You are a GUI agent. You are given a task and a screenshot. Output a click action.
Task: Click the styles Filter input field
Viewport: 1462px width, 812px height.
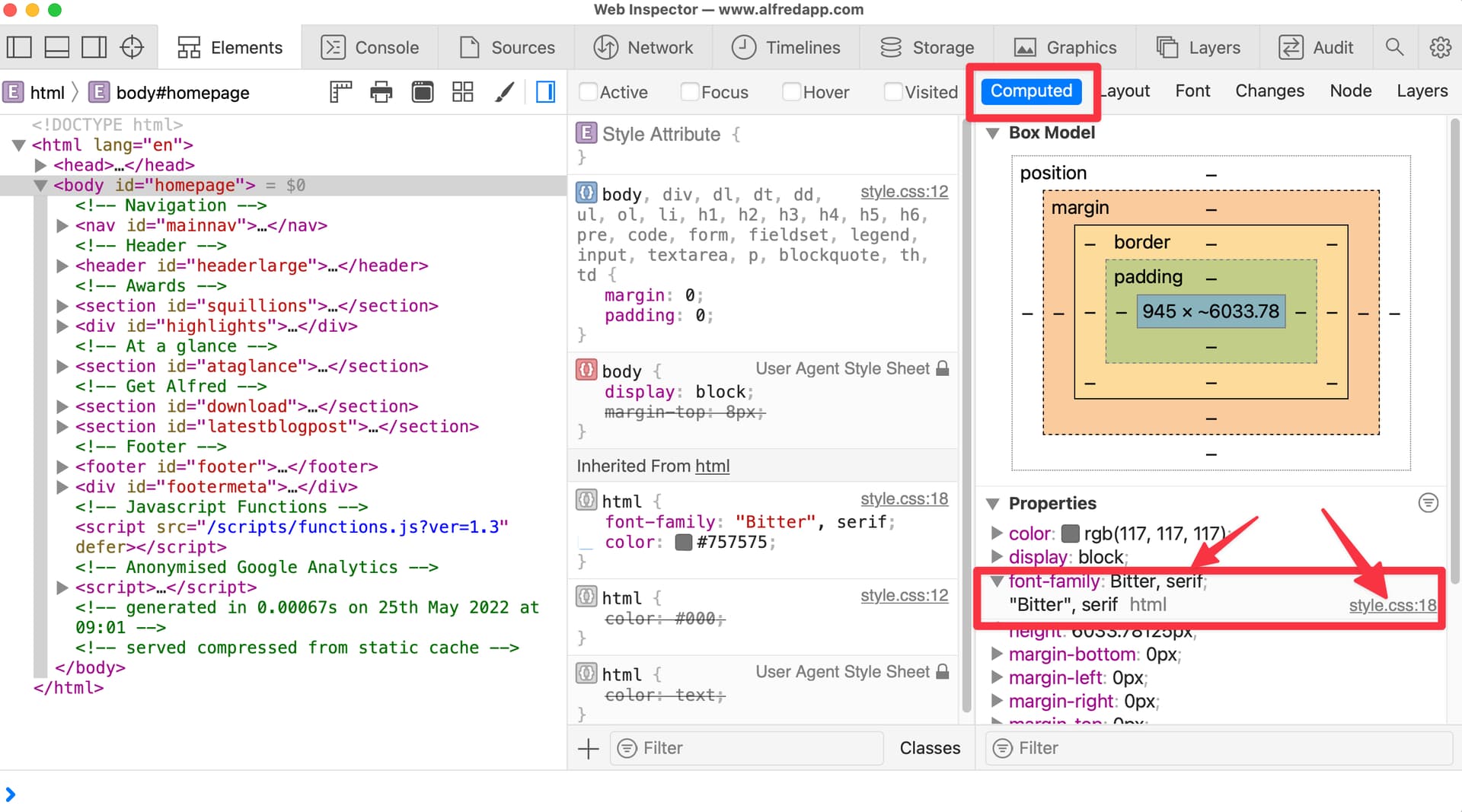[746, 748]
